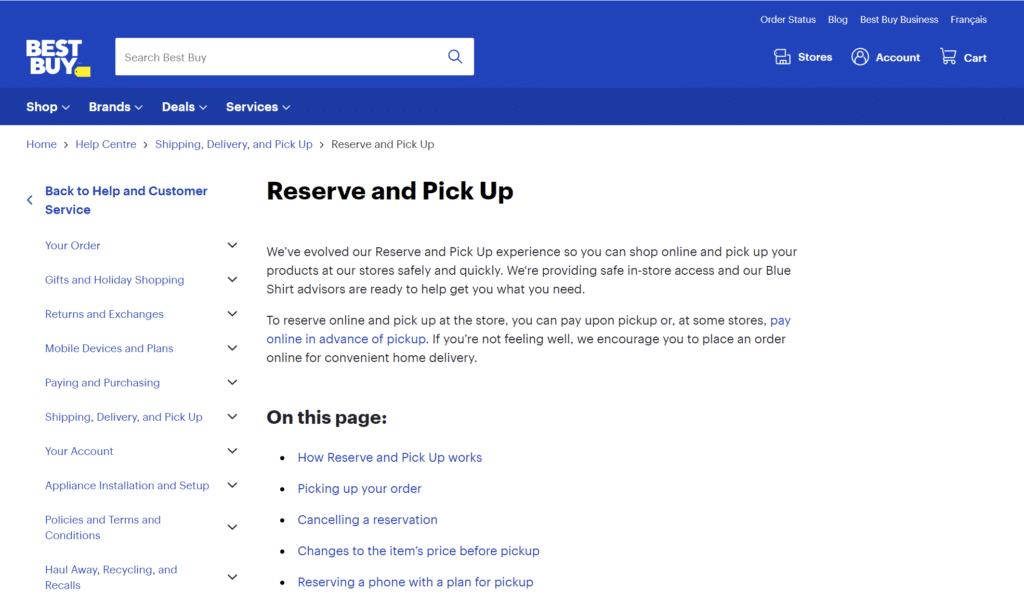
Task: Open the Stores locator icon
Action: tap(781, 56)
